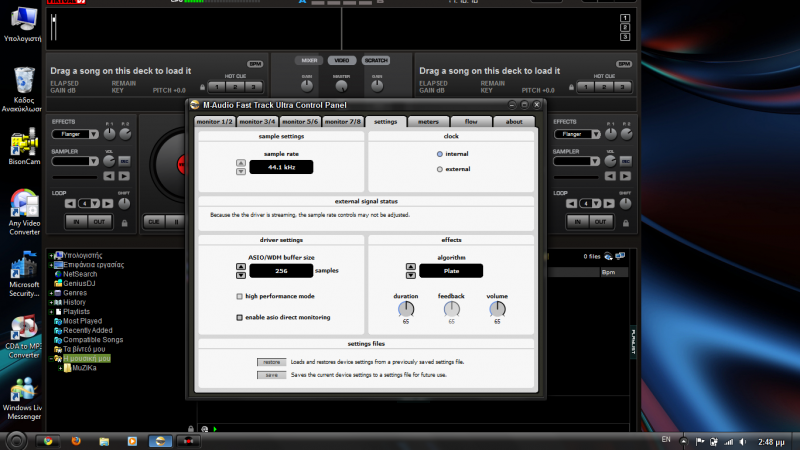Click left deck CUE button
Screen dimensions: 800x450
(x=154, y=222)
